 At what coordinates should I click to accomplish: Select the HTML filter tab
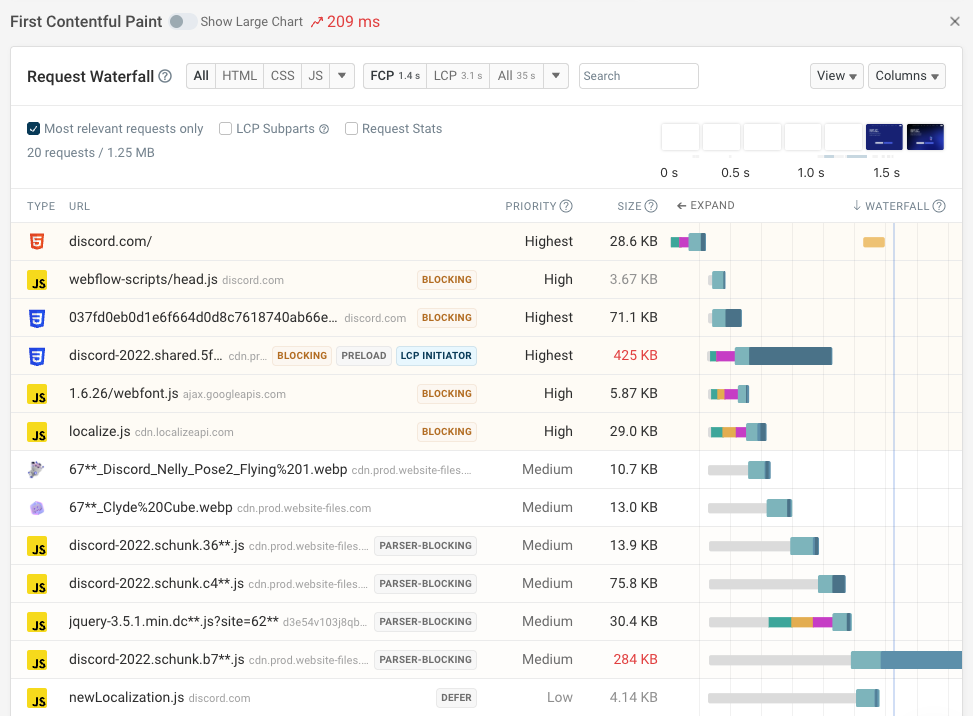(240, 76)
